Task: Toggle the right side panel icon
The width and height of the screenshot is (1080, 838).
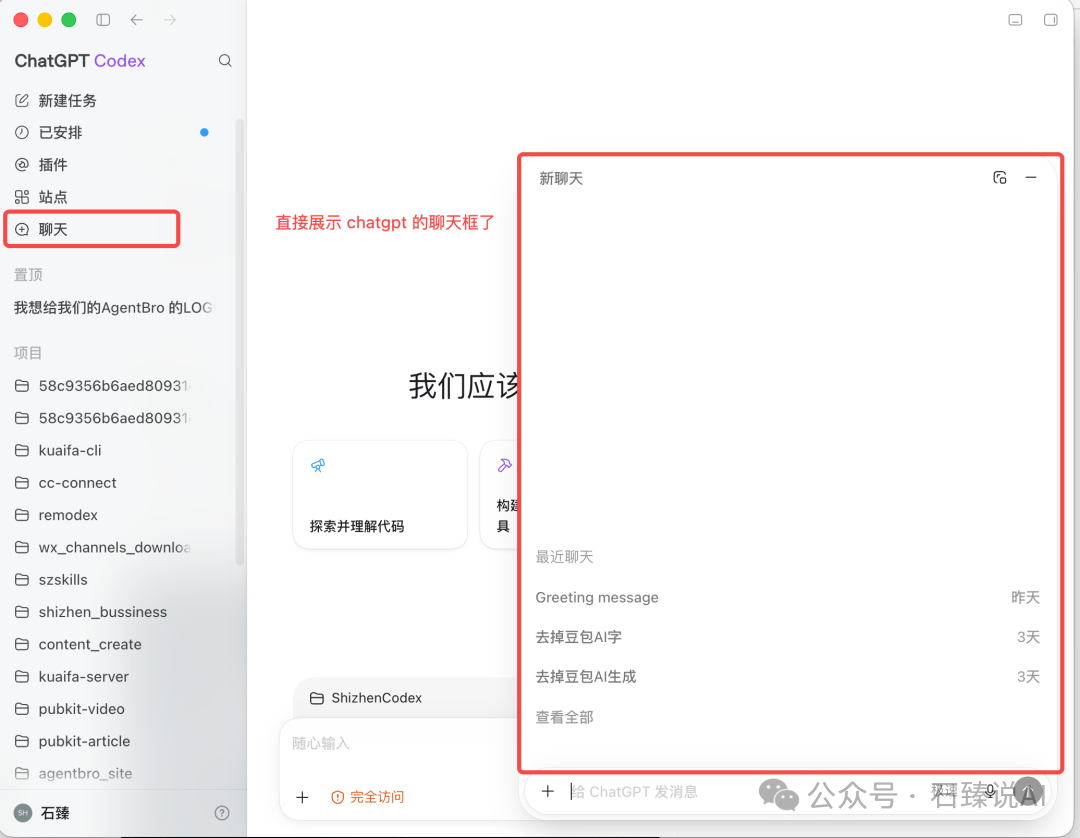Action: tap(1050, 20)
